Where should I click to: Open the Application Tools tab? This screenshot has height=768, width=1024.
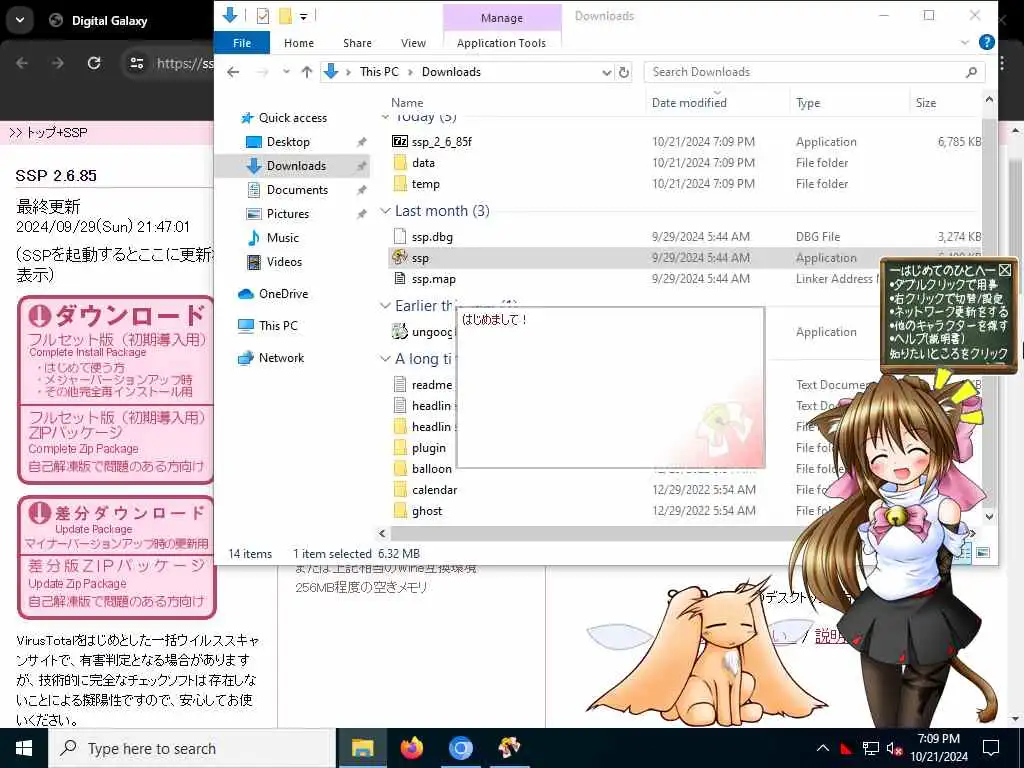(502, 43)
